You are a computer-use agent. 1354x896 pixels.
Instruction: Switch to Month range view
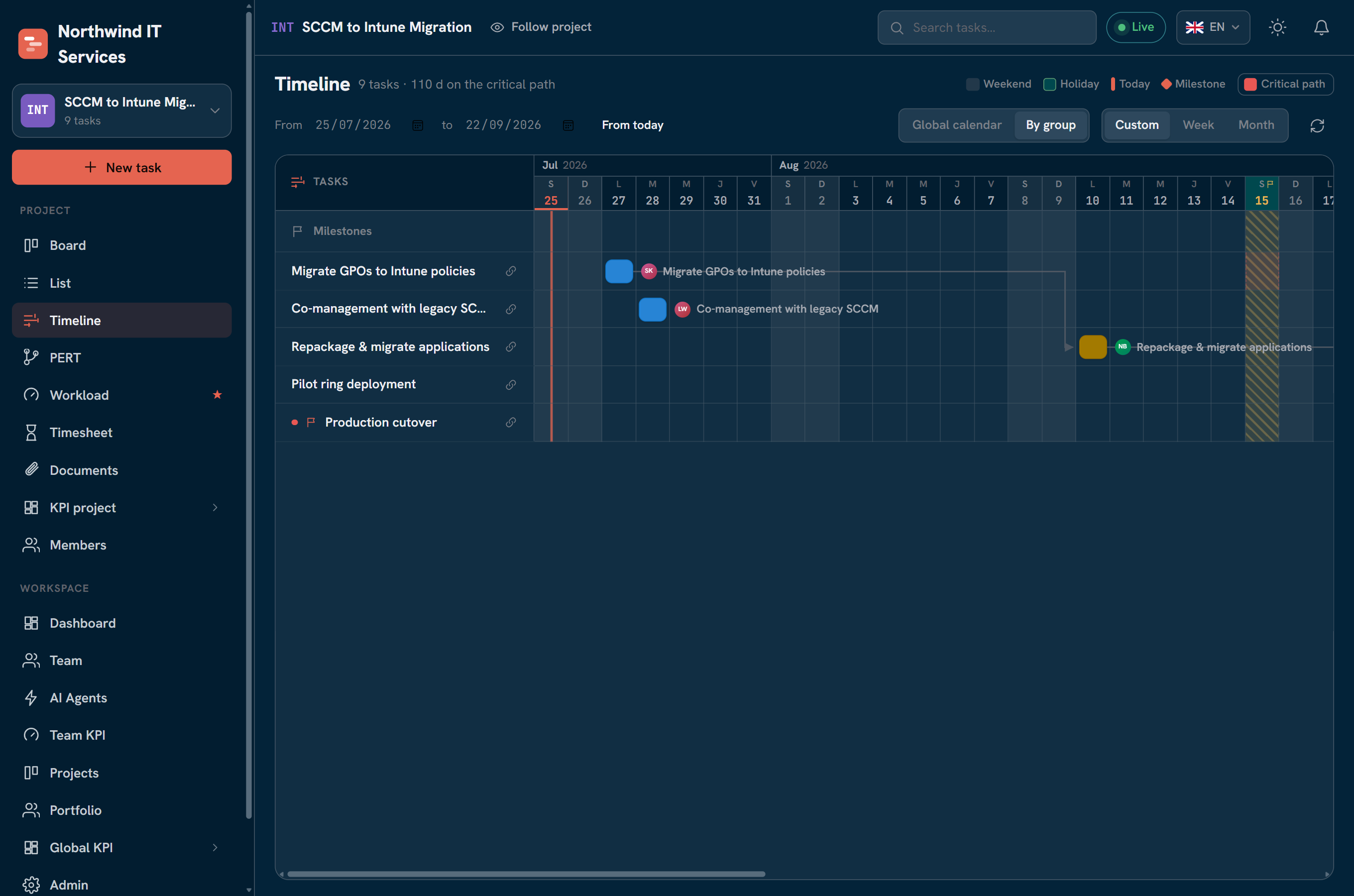(x=1256, y=125)
